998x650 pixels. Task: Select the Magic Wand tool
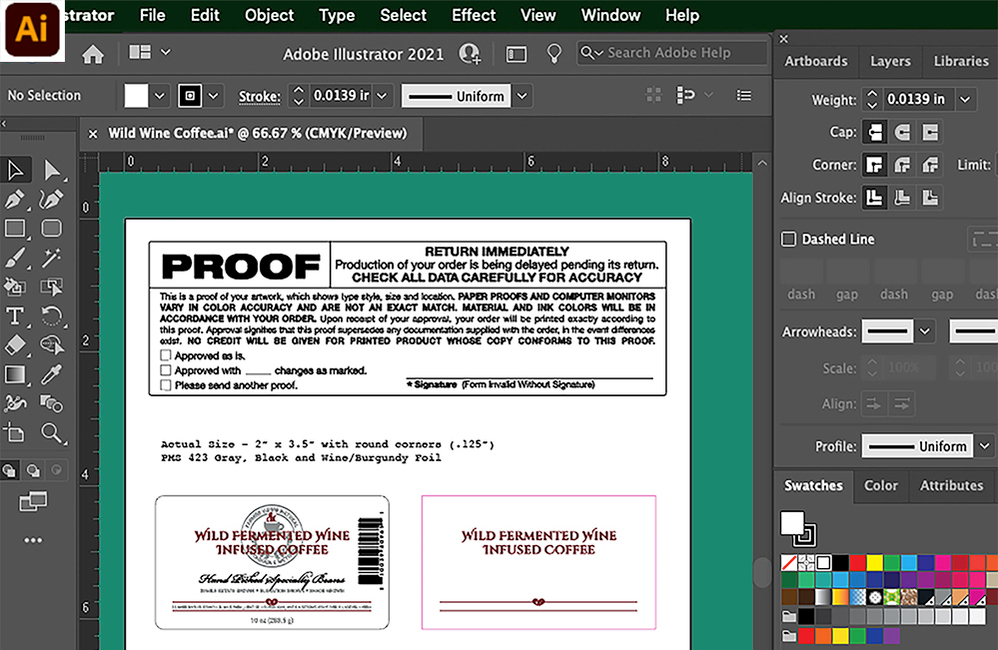tap(52, 258)
